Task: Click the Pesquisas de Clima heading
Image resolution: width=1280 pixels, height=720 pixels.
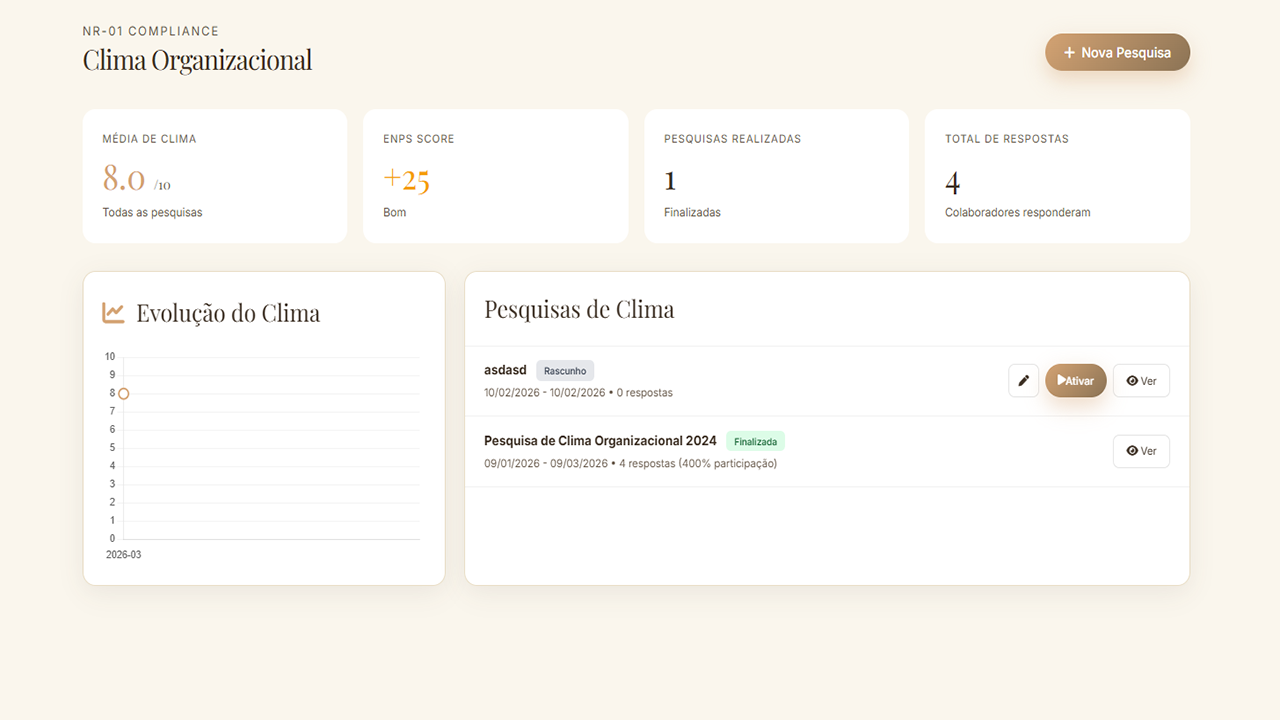Action: point(579,309)
